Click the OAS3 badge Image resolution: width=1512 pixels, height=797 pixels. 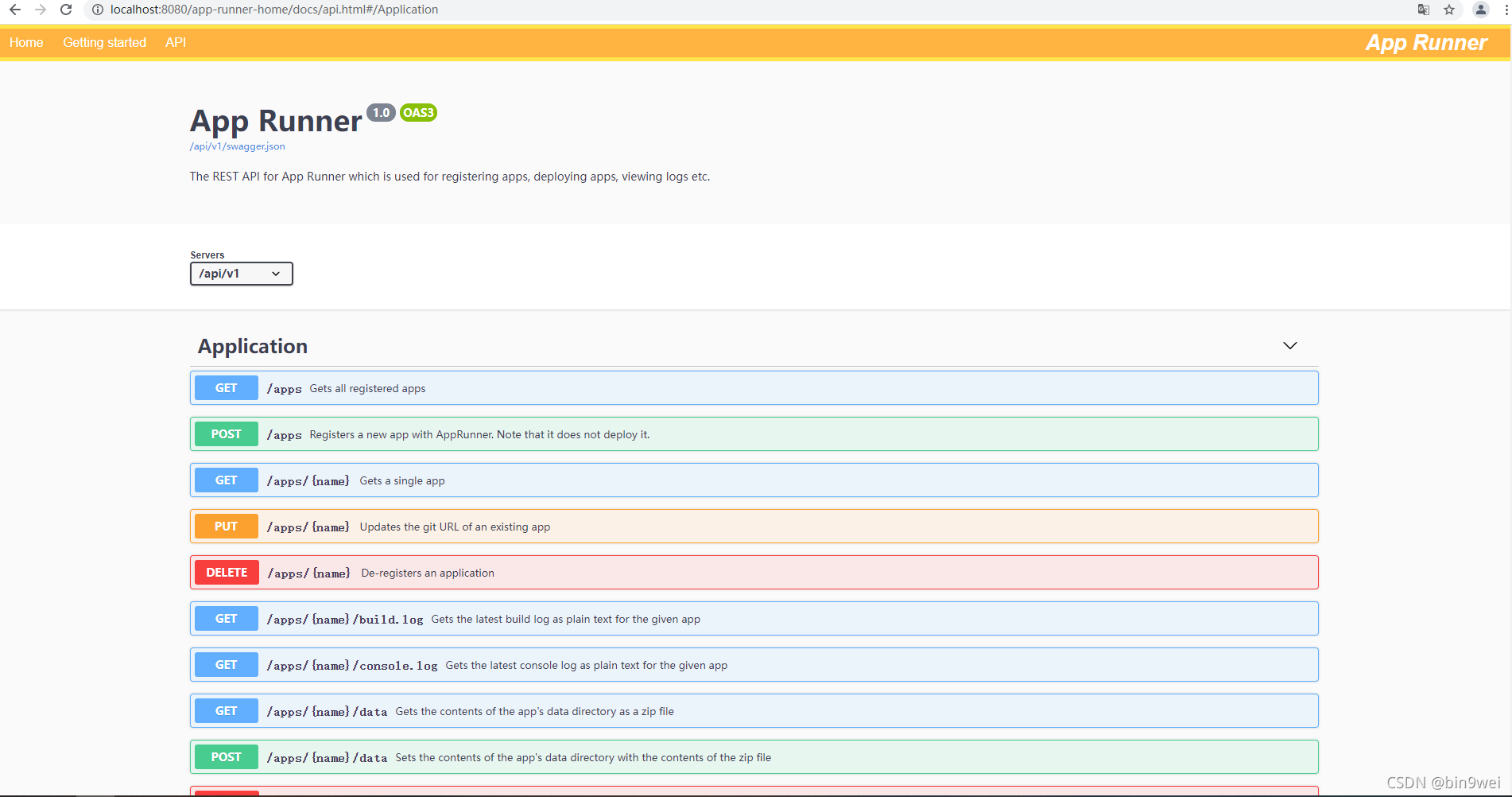(418, 113)
